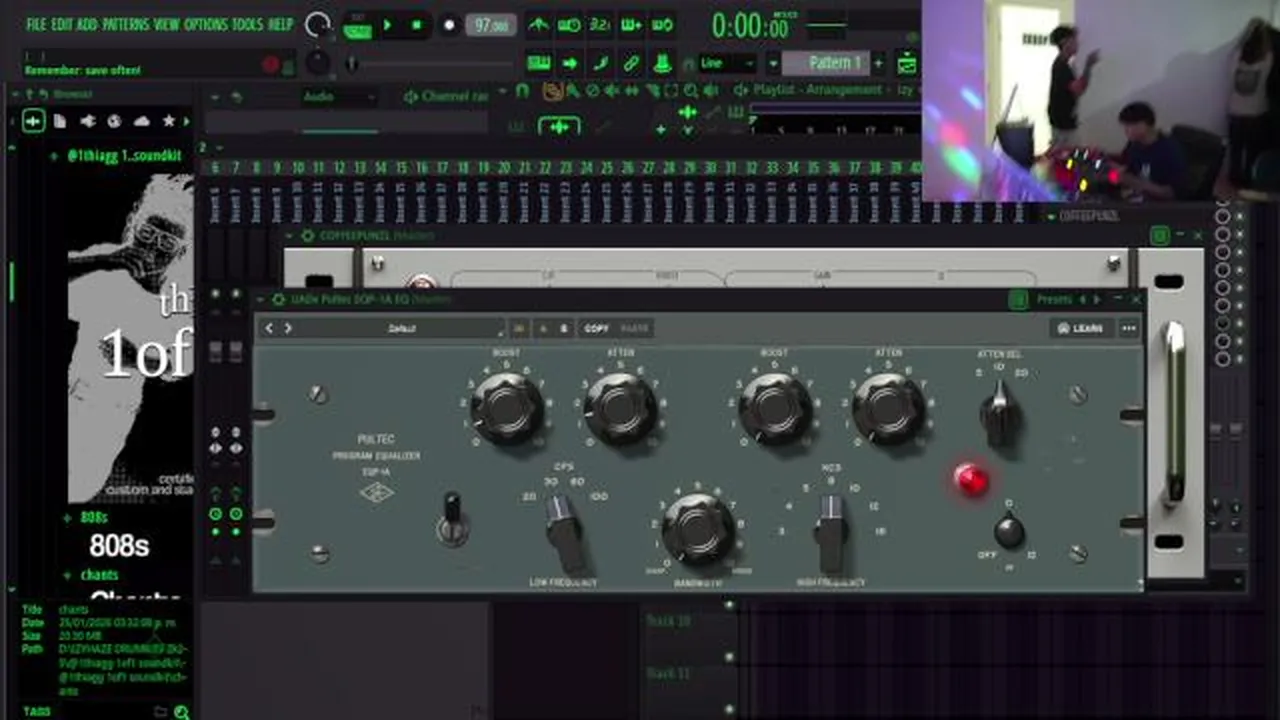Screen dimensions: 1280x720
Task: Click the Record button
Action: pos(449,25)
